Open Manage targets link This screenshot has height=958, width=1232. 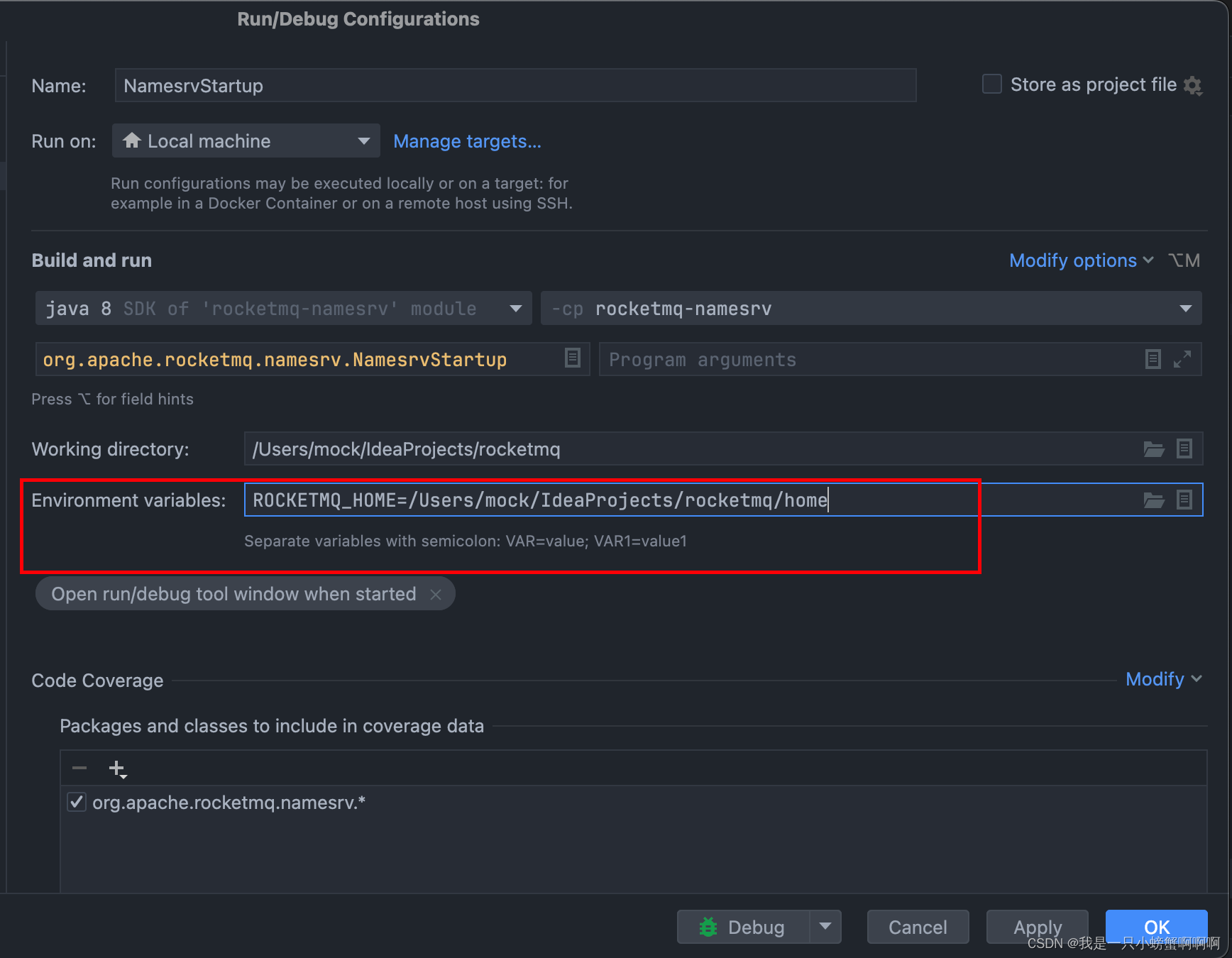tap(467, 141)
